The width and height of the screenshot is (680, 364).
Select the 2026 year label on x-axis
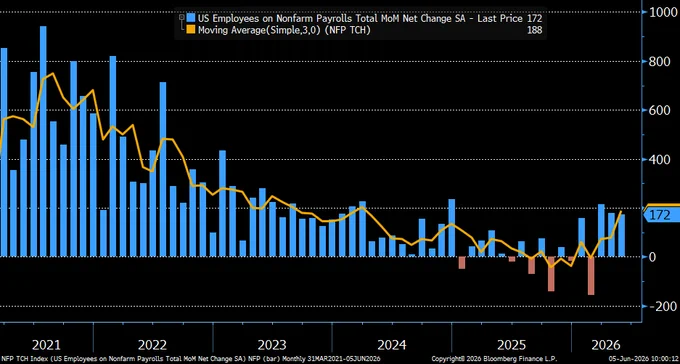click(x=606, y=345)
